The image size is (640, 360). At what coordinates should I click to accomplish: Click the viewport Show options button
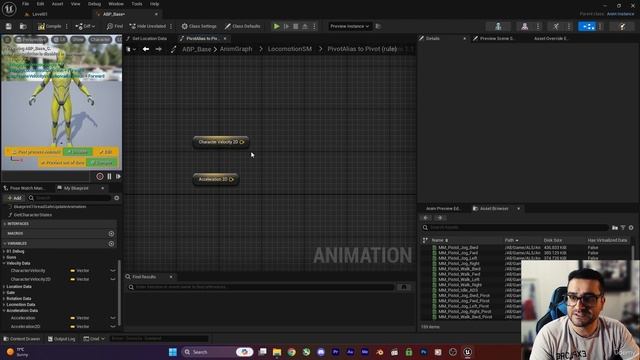[x=78, y=40]
